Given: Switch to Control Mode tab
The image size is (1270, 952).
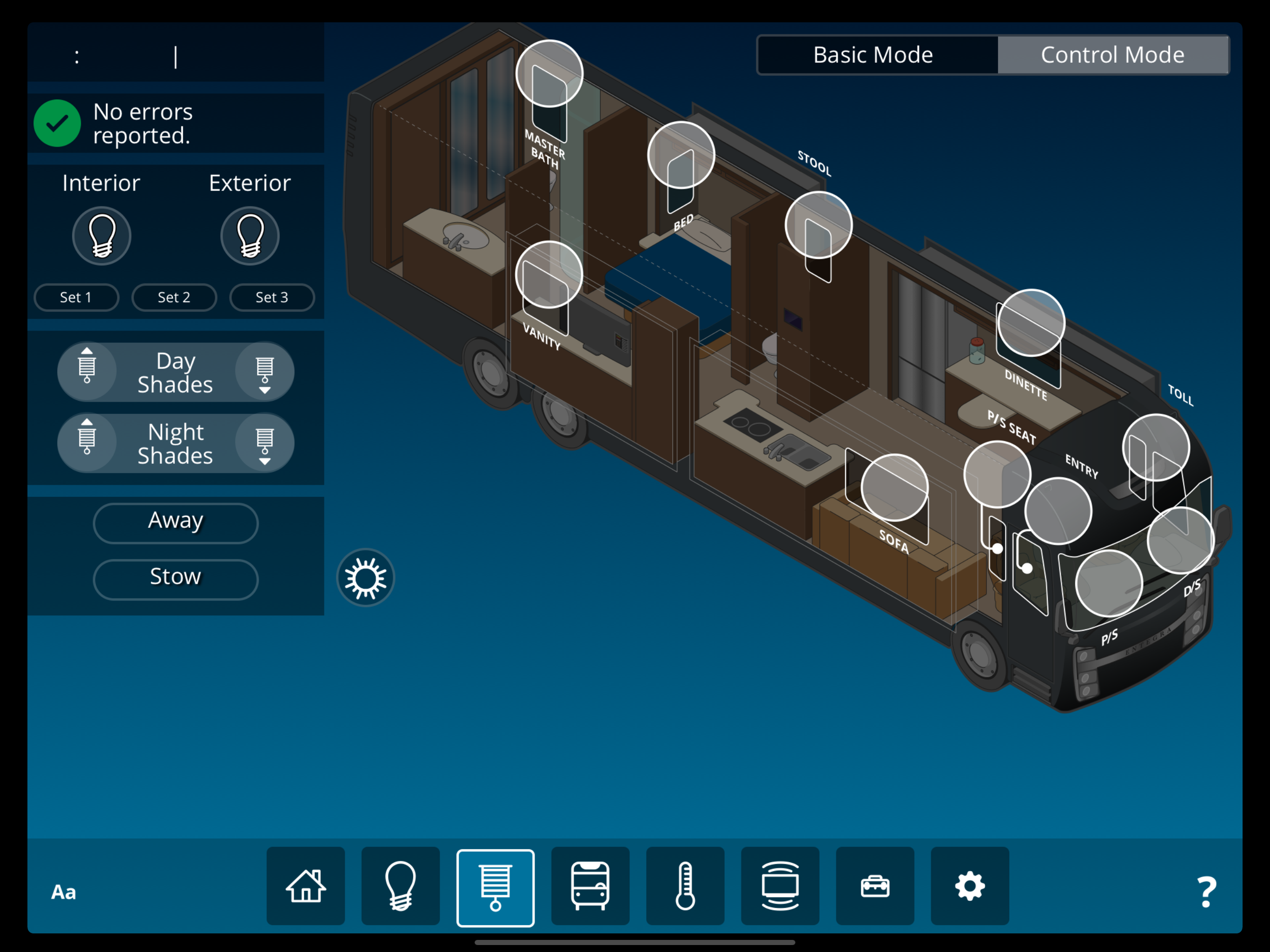Looking at the screenshot, I should point(1113,55).
